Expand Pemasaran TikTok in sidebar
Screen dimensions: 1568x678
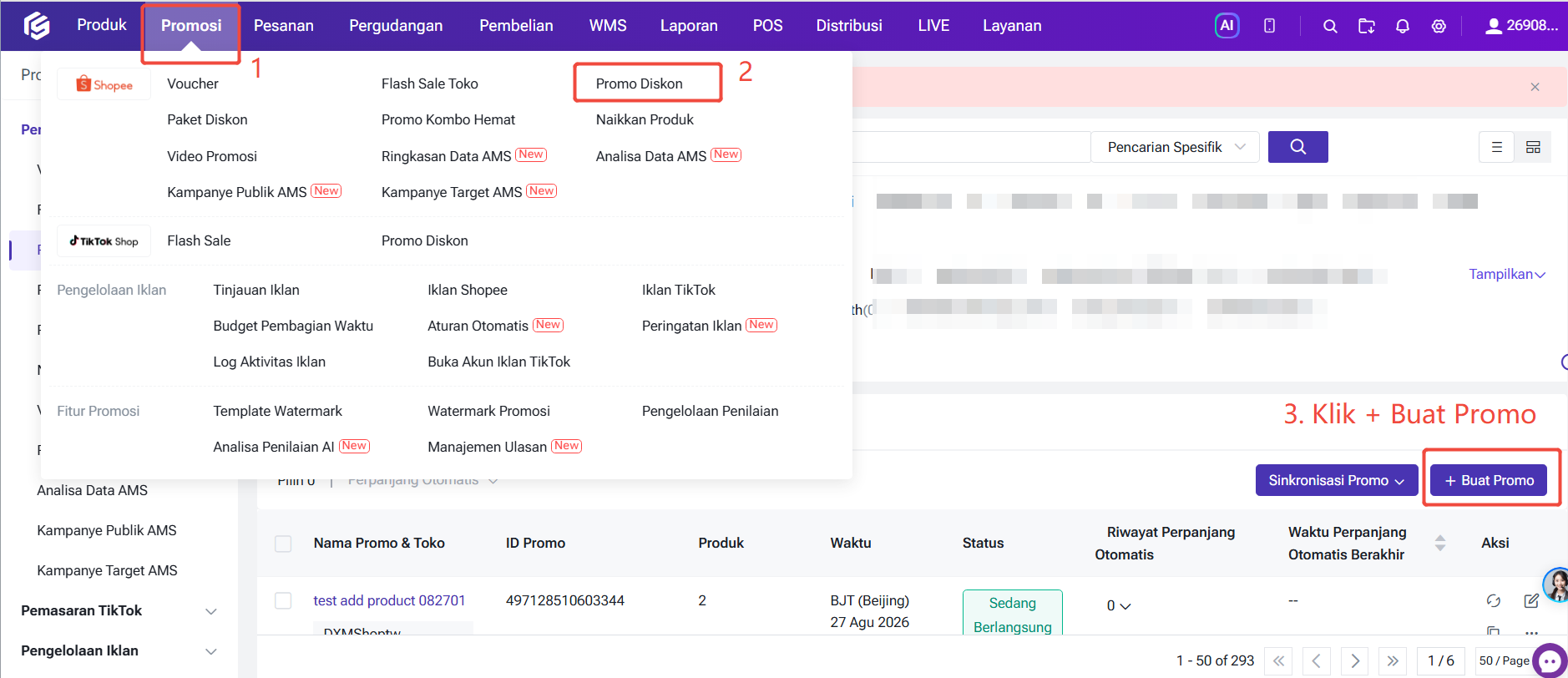(119, 610)
